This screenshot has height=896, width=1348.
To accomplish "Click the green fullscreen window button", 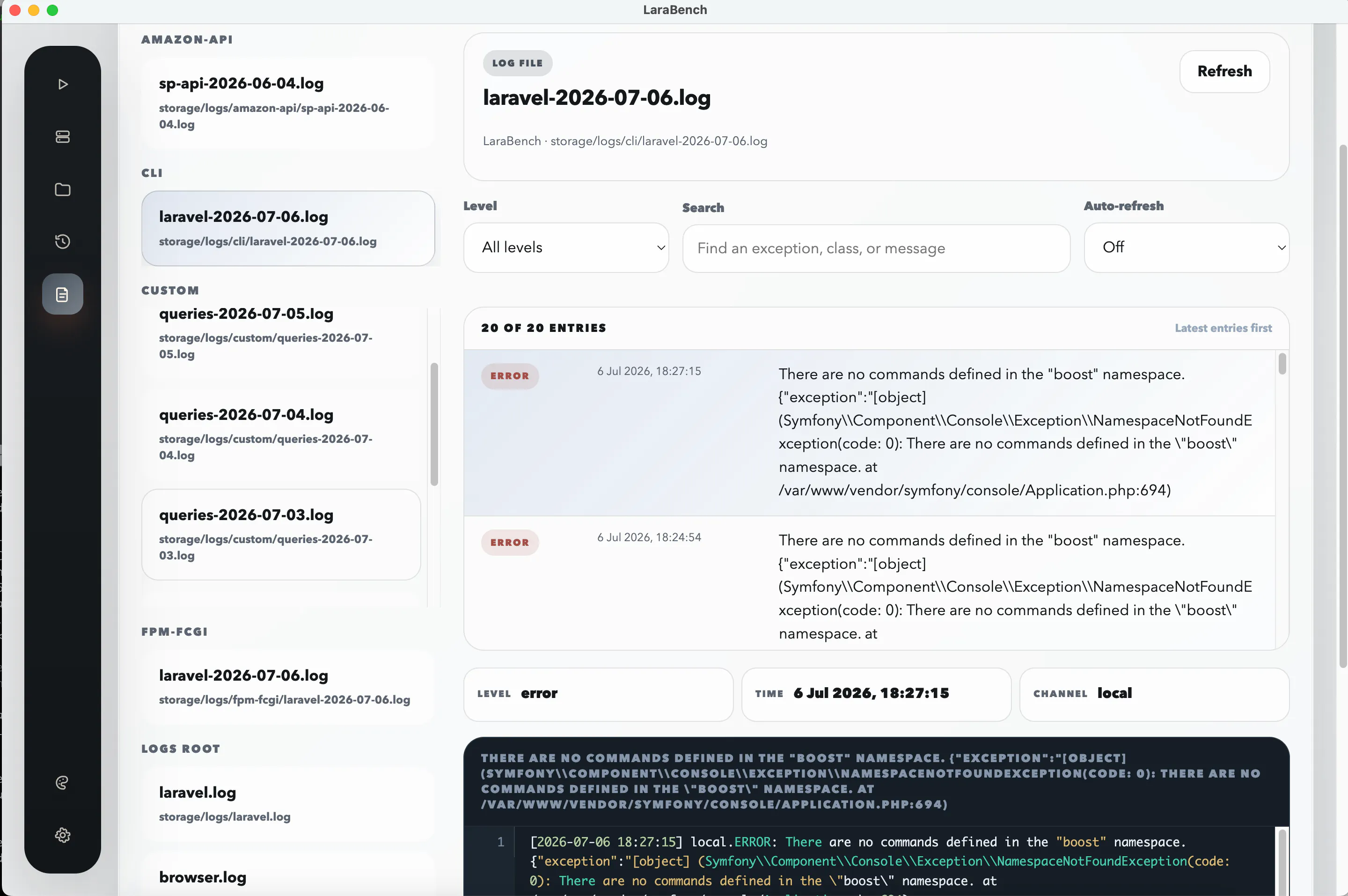I will click(52, 10).
